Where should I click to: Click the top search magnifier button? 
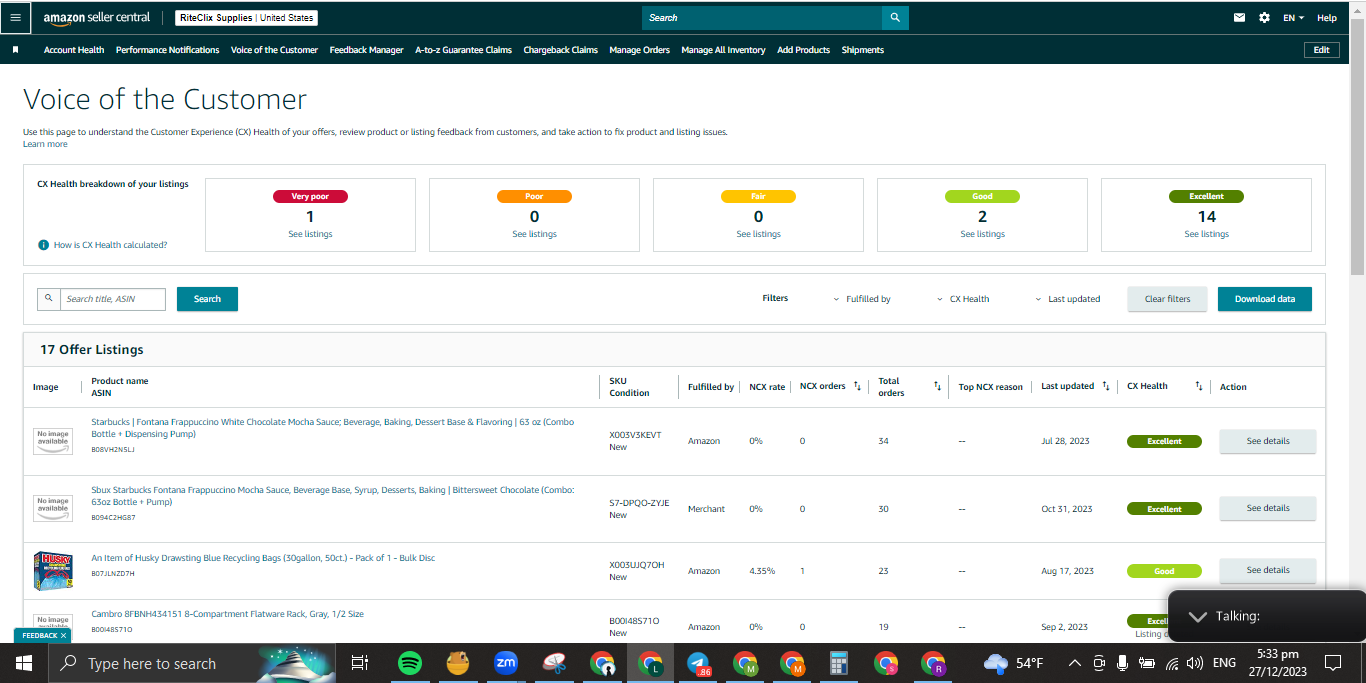pyautogui.click(x=895, y=17)
